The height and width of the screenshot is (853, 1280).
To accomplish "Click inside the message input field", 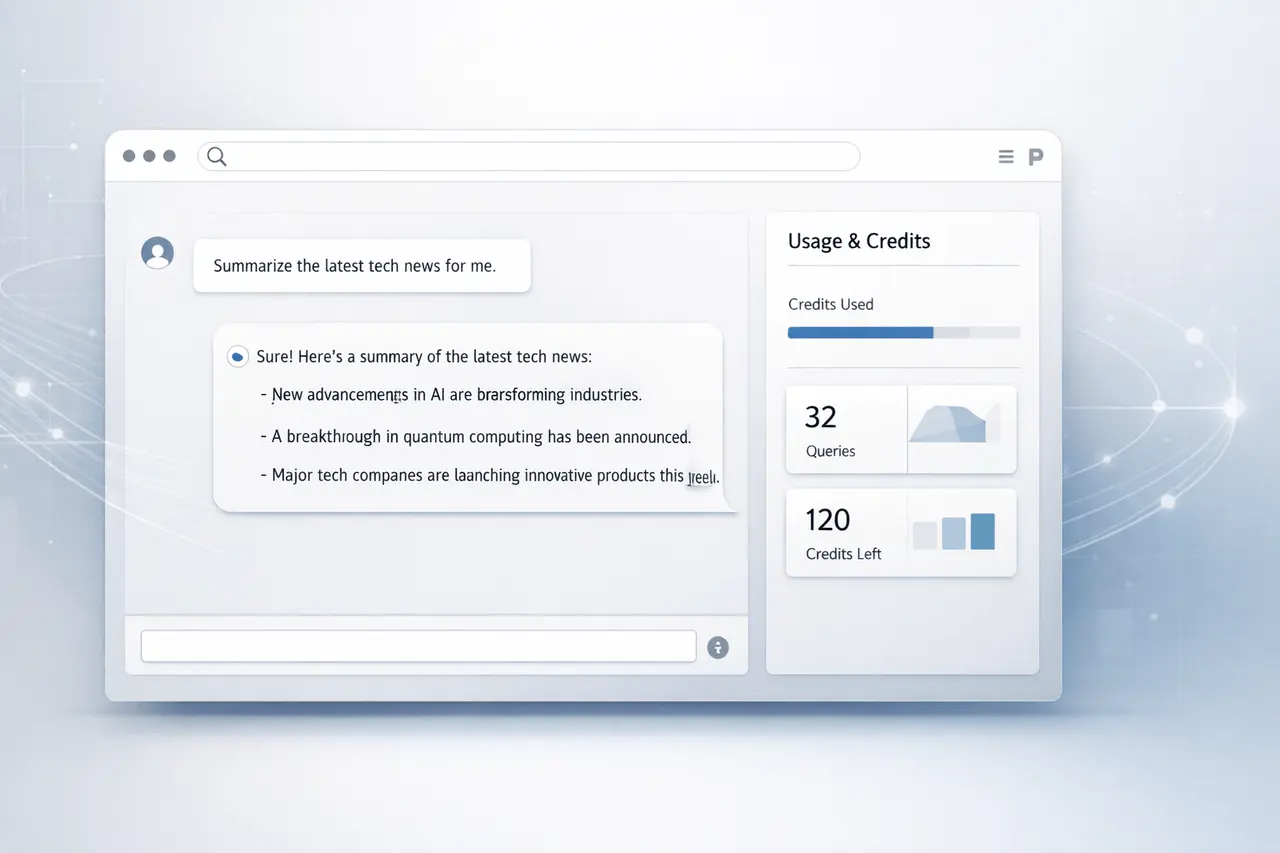I will tap(418, 646).
